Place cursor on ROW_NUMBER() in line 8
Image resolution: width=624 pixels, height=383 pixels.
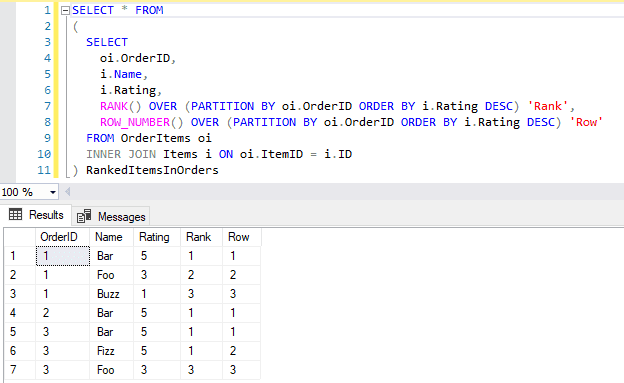click(141, 122)
